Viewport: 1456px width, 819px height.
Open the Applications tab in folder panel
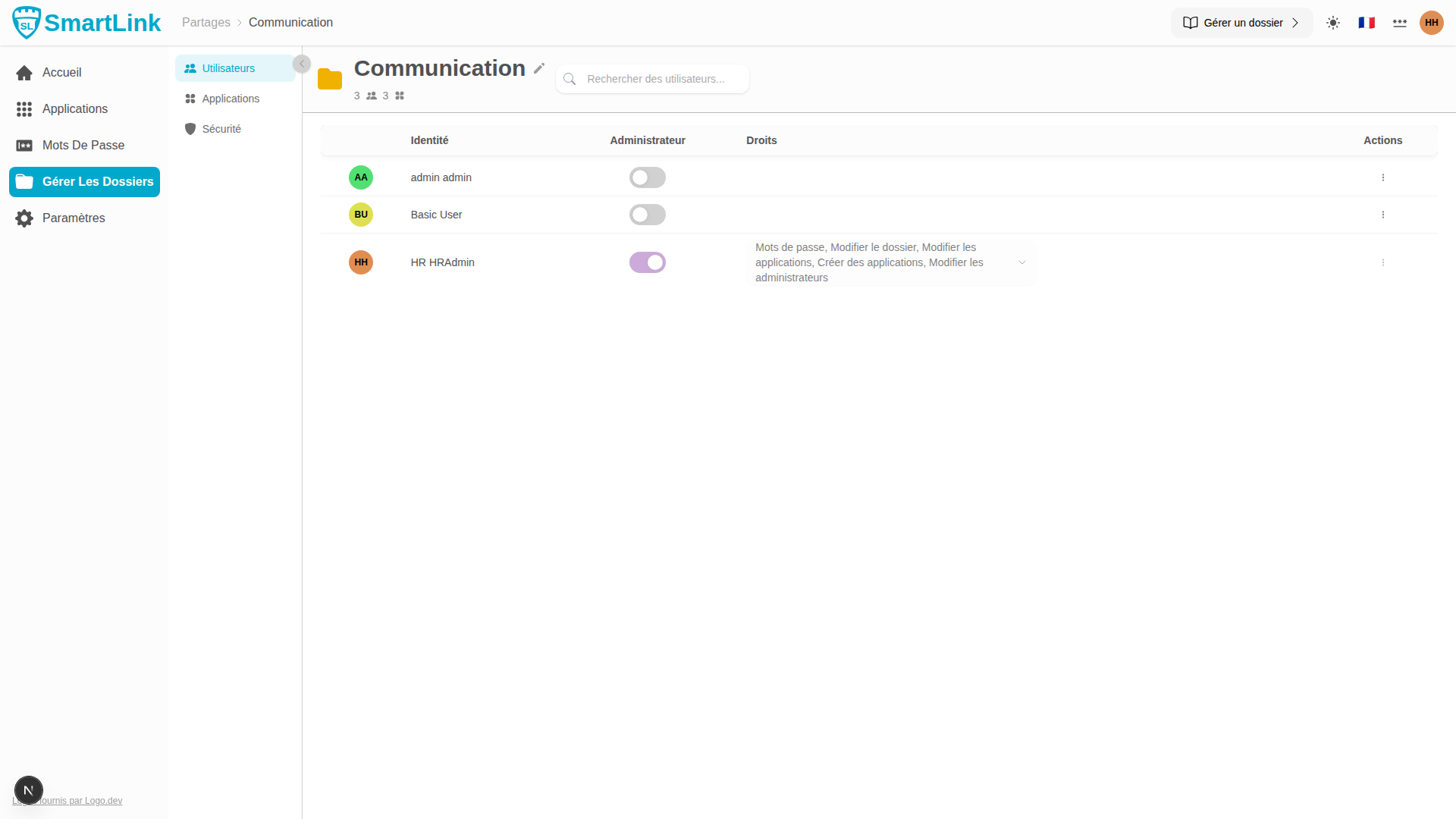231,99
